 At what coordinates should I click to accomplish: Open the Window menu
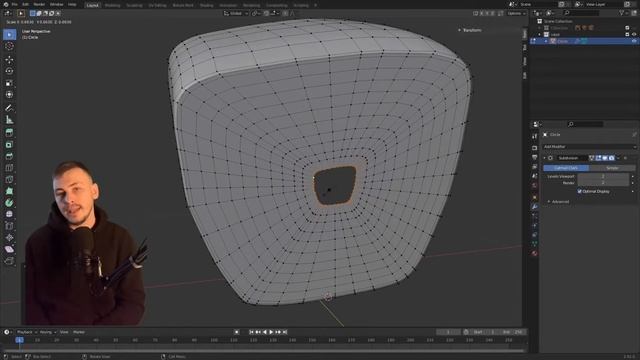pyautogui.click(x=57, y=4)
